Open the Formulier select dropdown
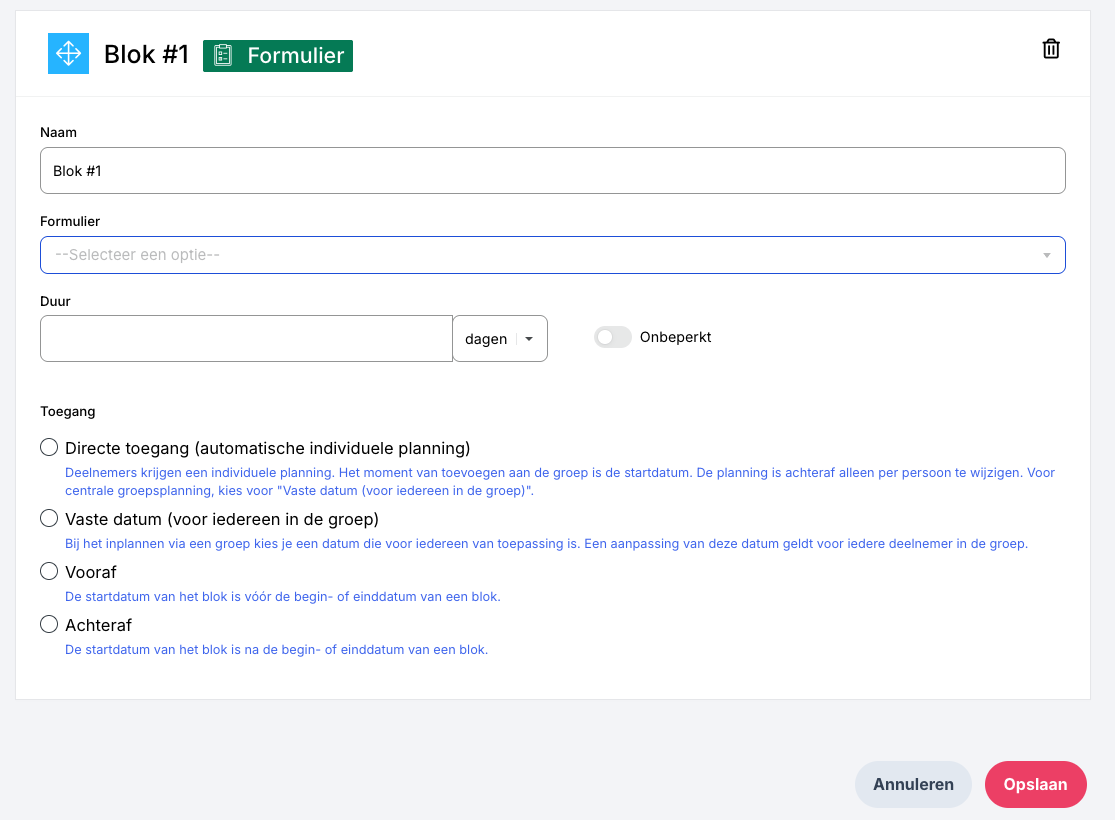Viewport: 1115px width, 820px height. (552, 255)
